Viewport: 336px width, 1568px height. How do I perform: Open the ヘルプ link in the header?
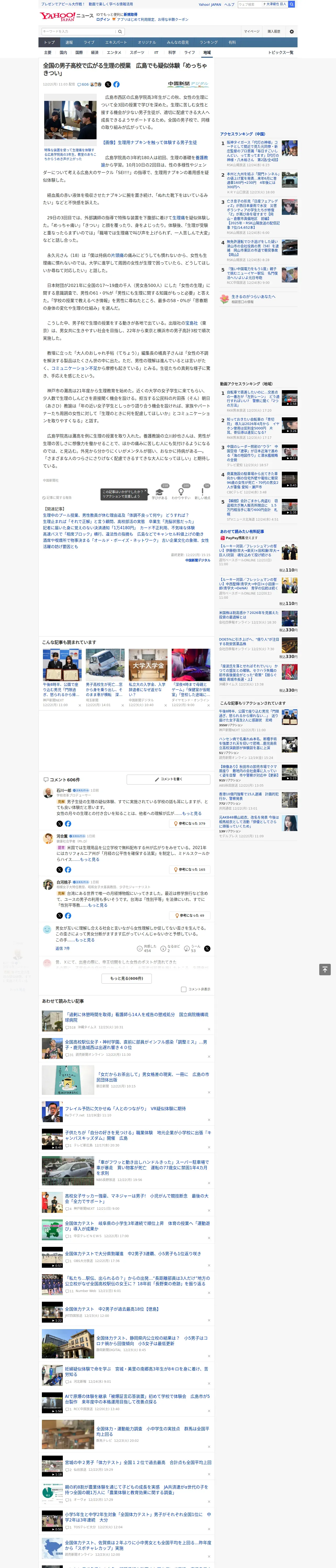(229, 4)
